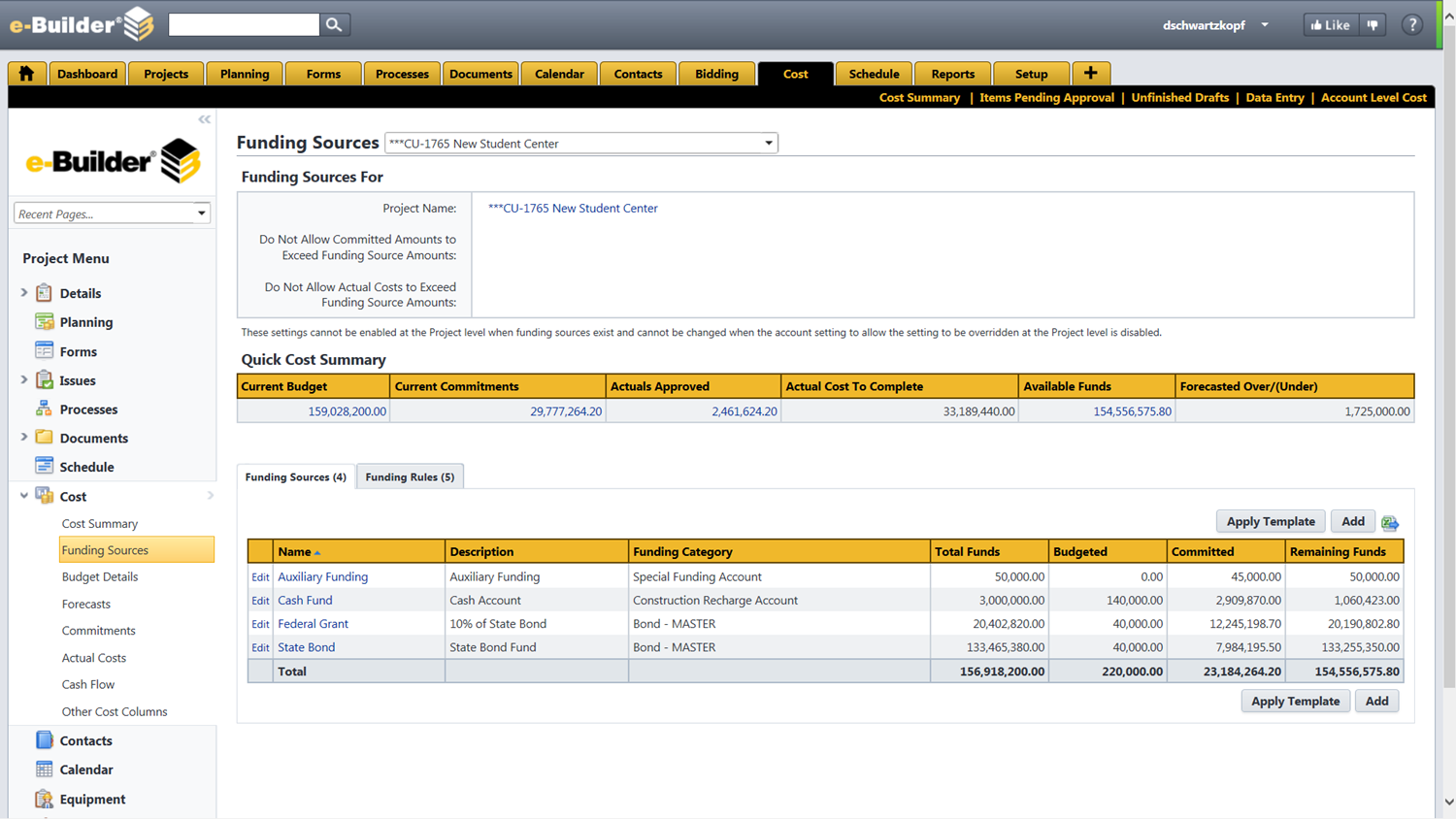Open the Setup tab
This screenshot has width=1456, height=819.
[1032, 74]
